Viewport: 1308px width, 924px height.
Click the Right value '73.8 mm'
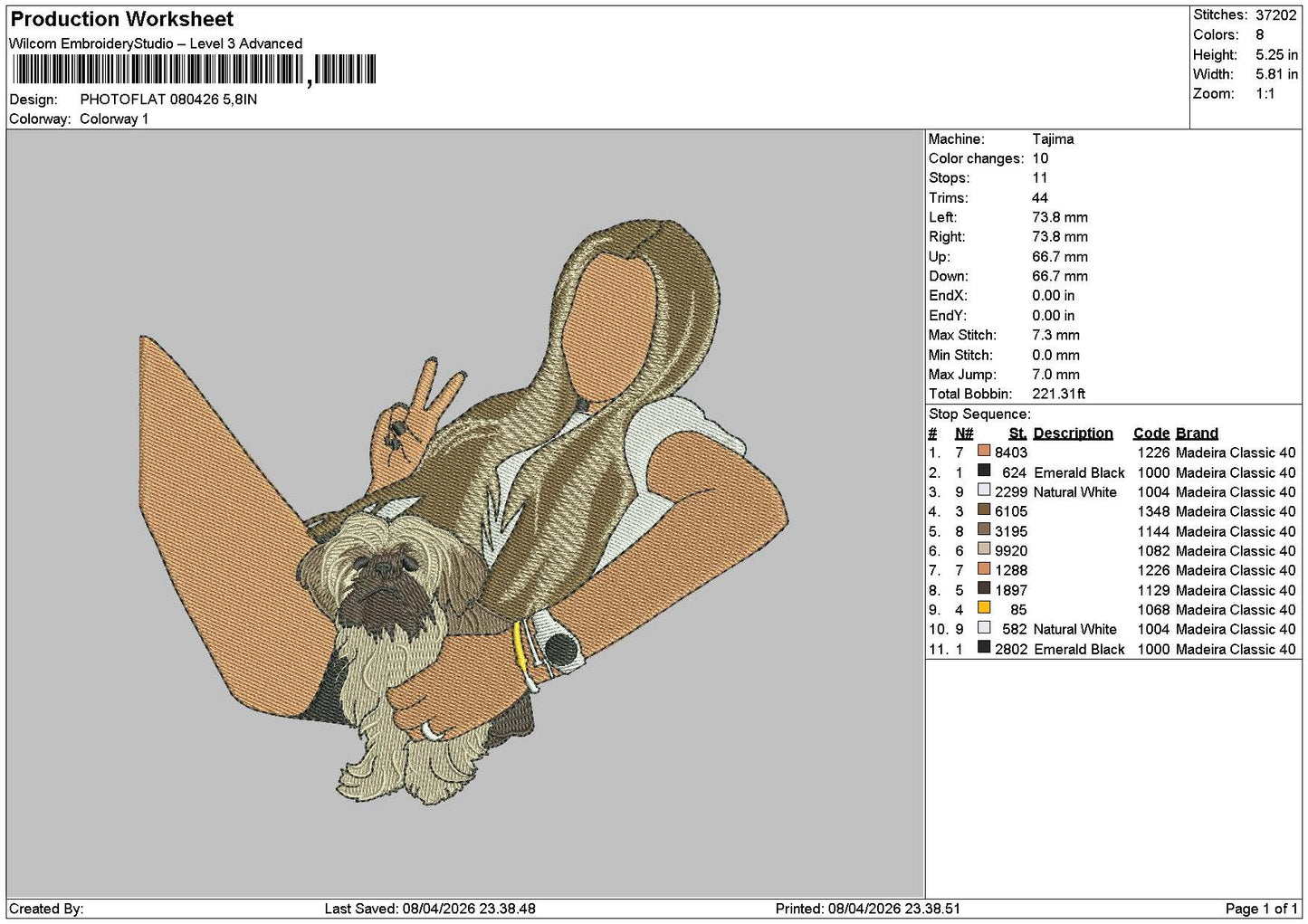click(1060, 237)
